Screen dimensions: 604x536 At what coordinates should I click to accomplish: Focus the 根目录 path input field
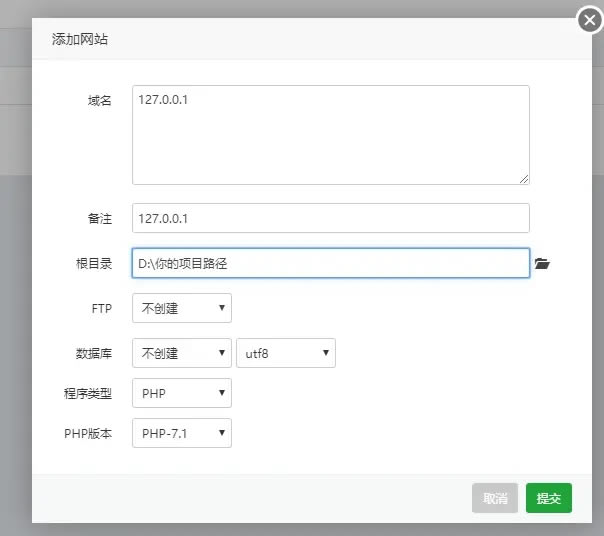(331, 263)
